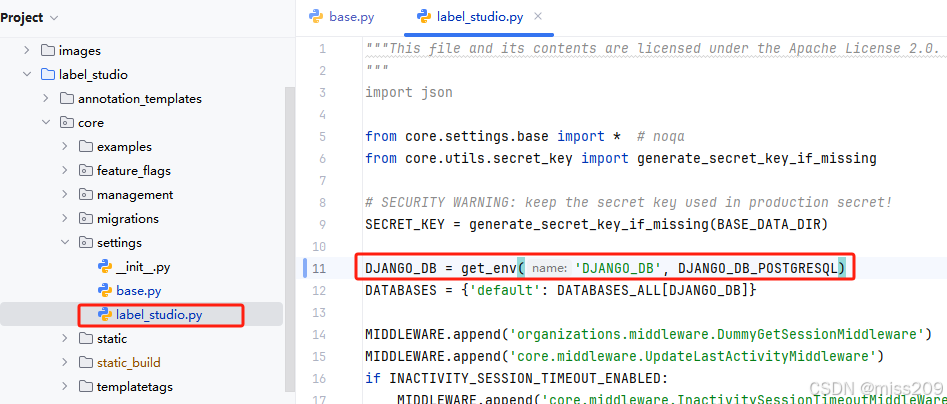Screen dimensions: 947x404
Task: Expand the management folder
Action: coord(65,195)
